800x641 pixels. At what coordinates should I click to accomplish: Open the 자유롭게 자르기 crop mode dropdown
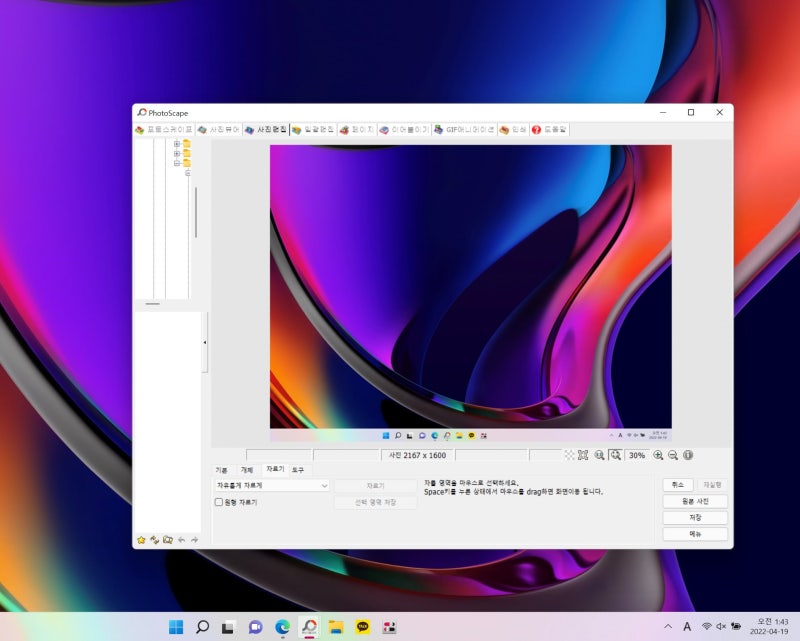(x=271, y=485)
